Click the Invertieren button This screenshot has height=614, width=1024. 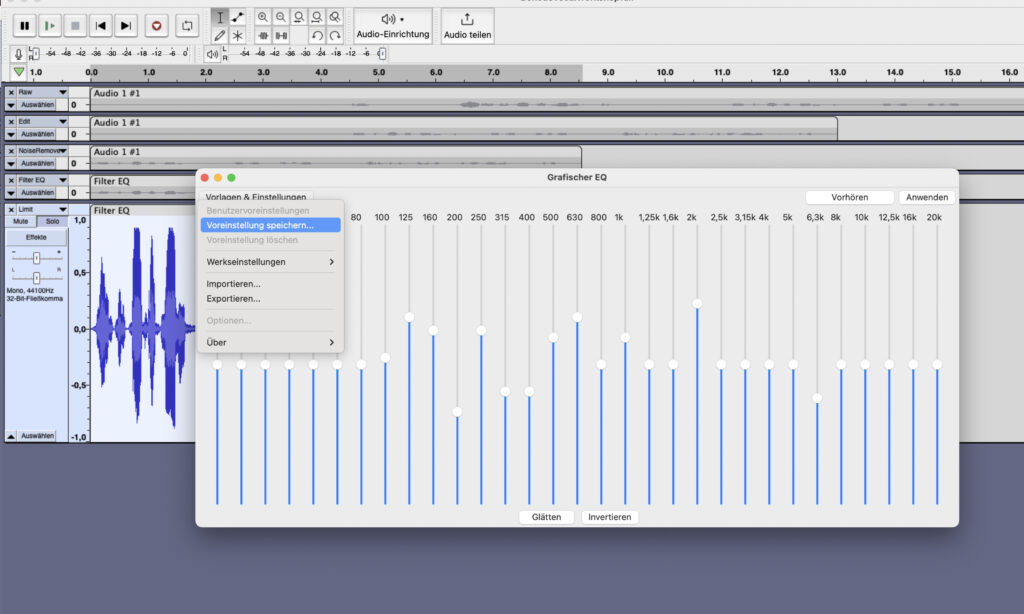610,517
